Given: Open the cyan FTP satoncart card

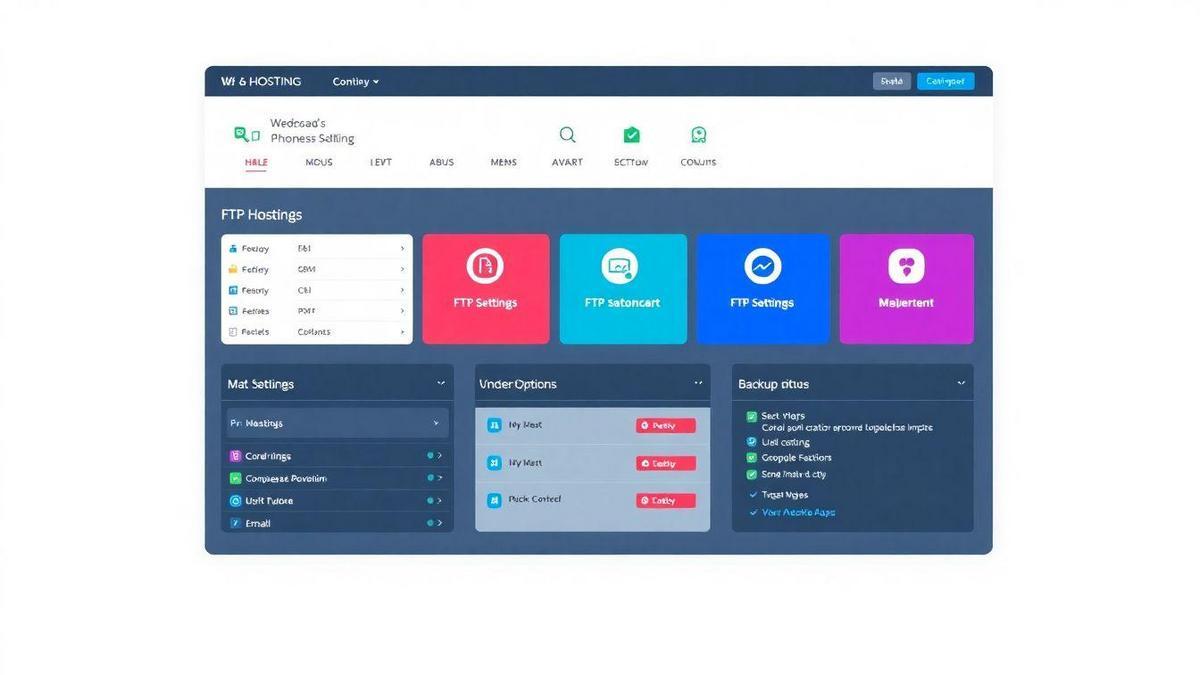Looking at the screenshot, I should tap(623, 289).
